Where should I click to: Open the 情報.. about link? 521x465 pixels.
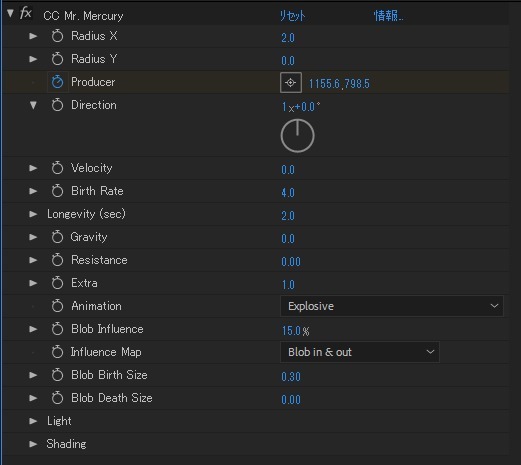click(x=388, y=16)
